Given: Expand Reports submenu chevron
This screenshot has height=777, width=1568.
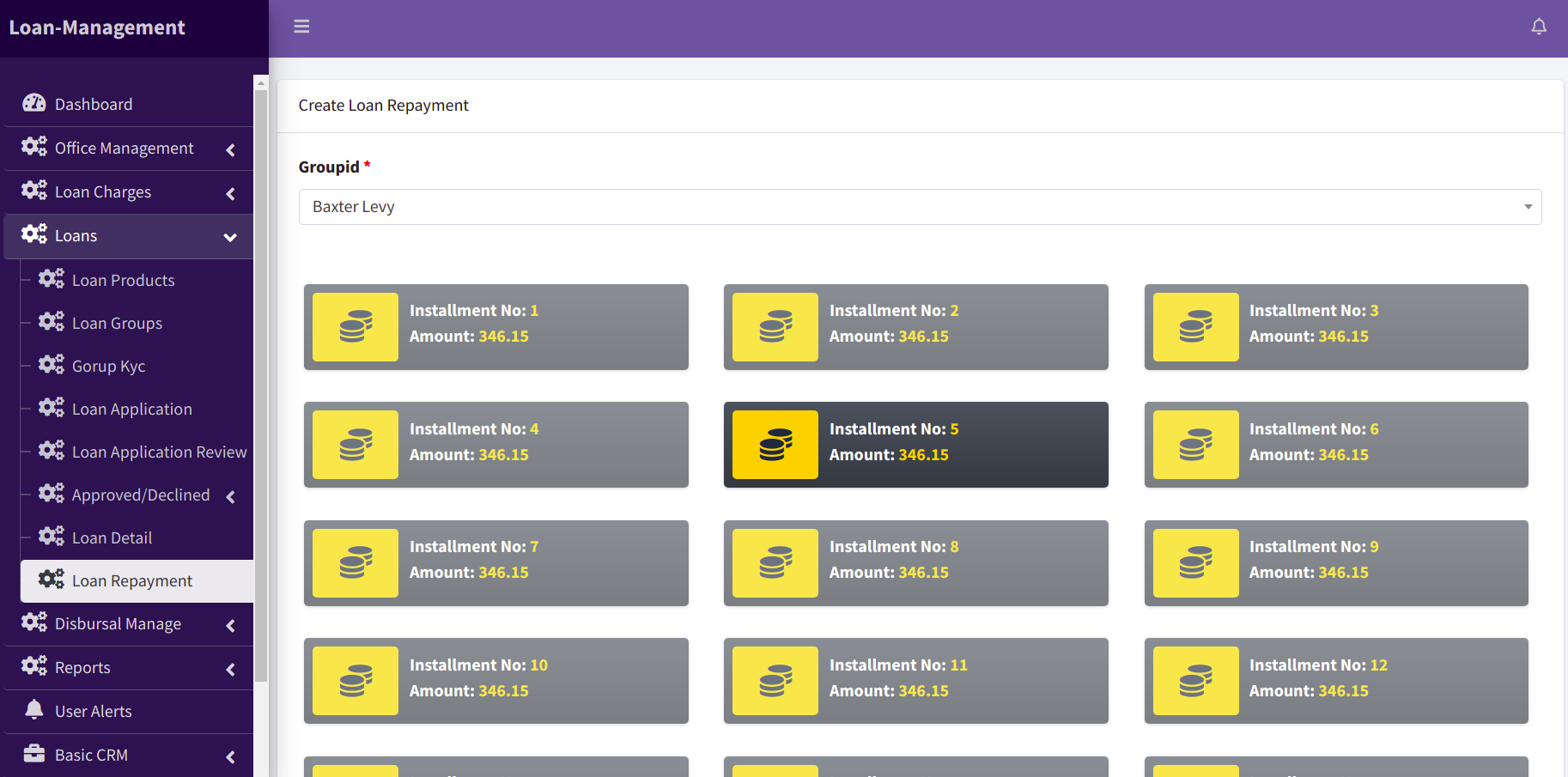Looking at the screenshot, I should (230, 670).
